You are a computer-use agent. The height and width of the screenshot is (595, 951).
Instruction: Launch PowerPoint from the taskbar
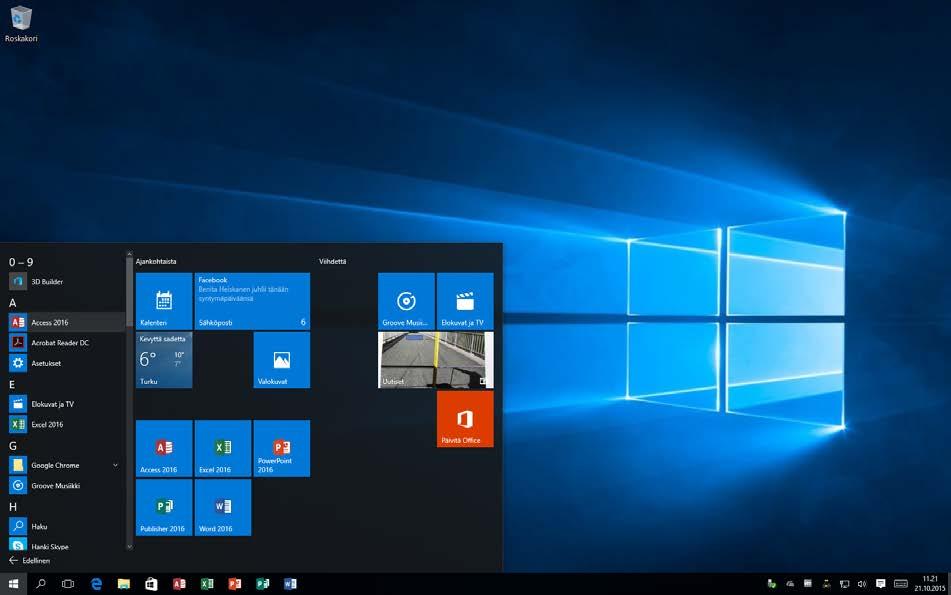[x=235, y=583]
